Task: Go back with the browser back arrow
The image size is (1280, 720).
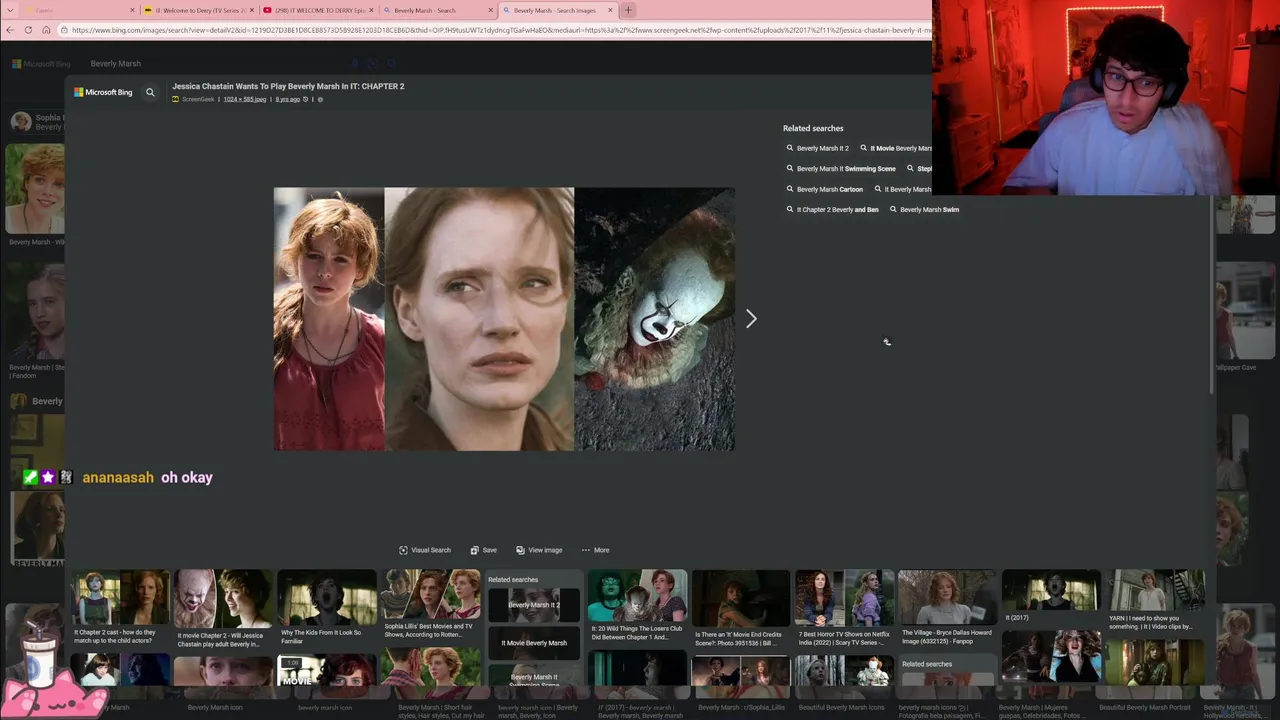Action: pos(10,30)
